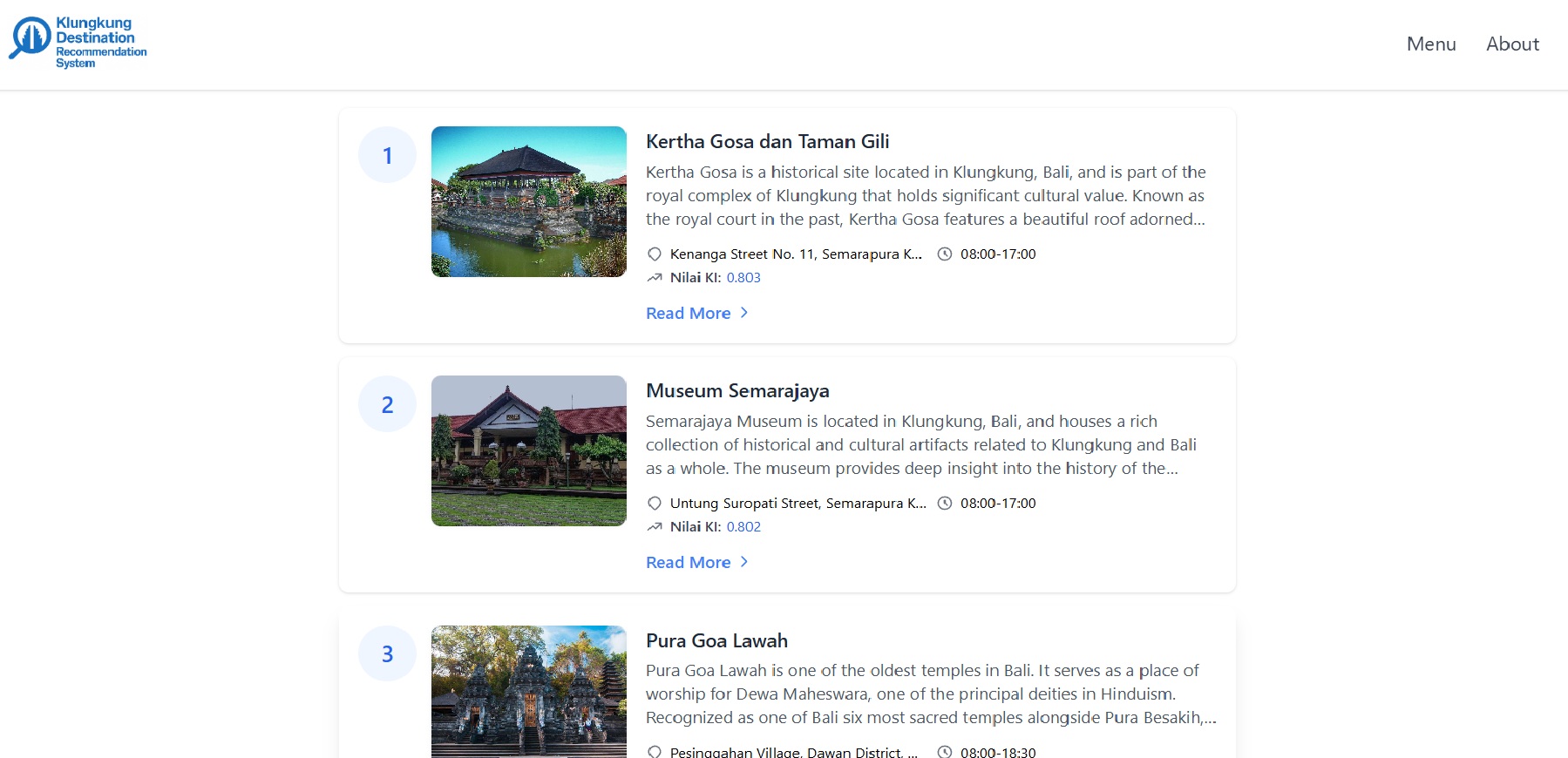The width and height of the screenshot is (1568, 758).
Task: Select the Kenanga Street No. 11 address text
Action: pyautogui.click(x=796, y=254)
